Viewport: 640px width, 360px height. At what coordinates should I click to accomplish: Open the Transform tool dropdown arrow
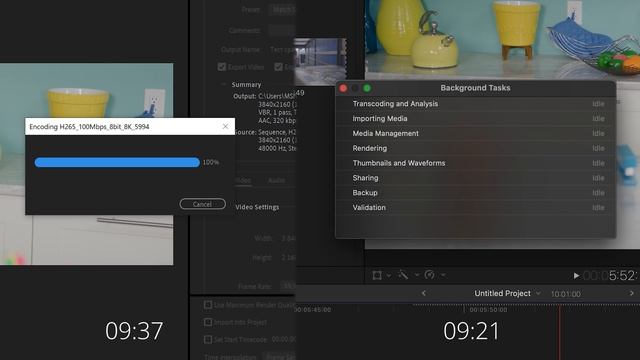point(389,276)
